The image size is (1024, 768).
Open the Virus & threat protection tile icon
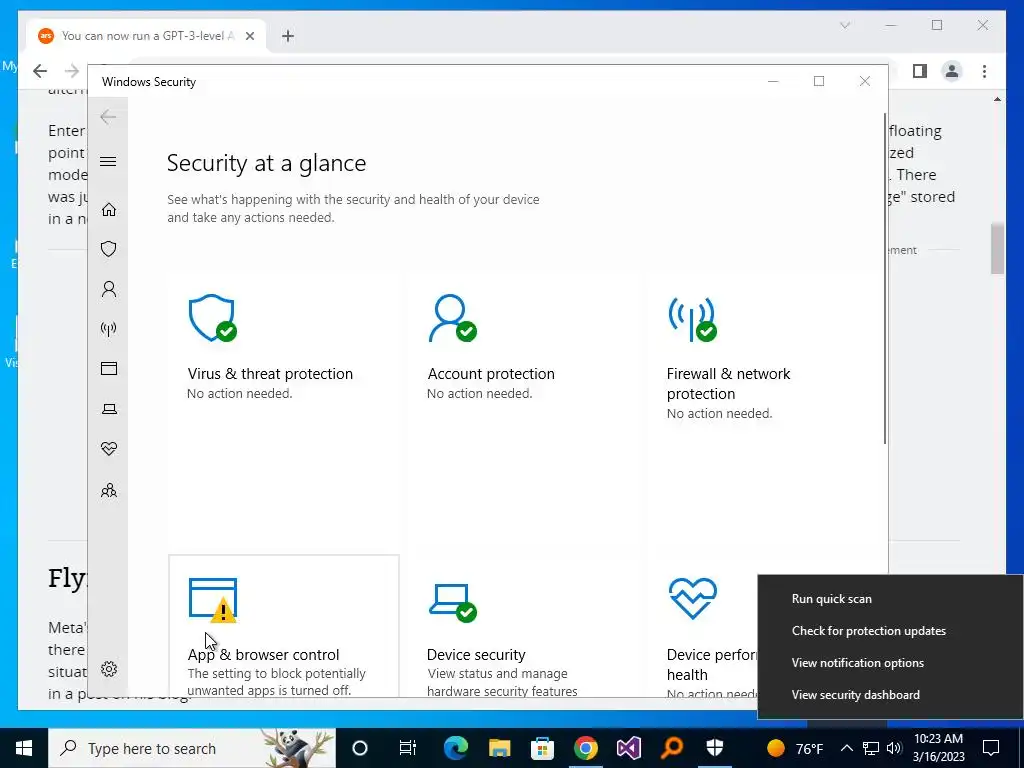(212, 318)
